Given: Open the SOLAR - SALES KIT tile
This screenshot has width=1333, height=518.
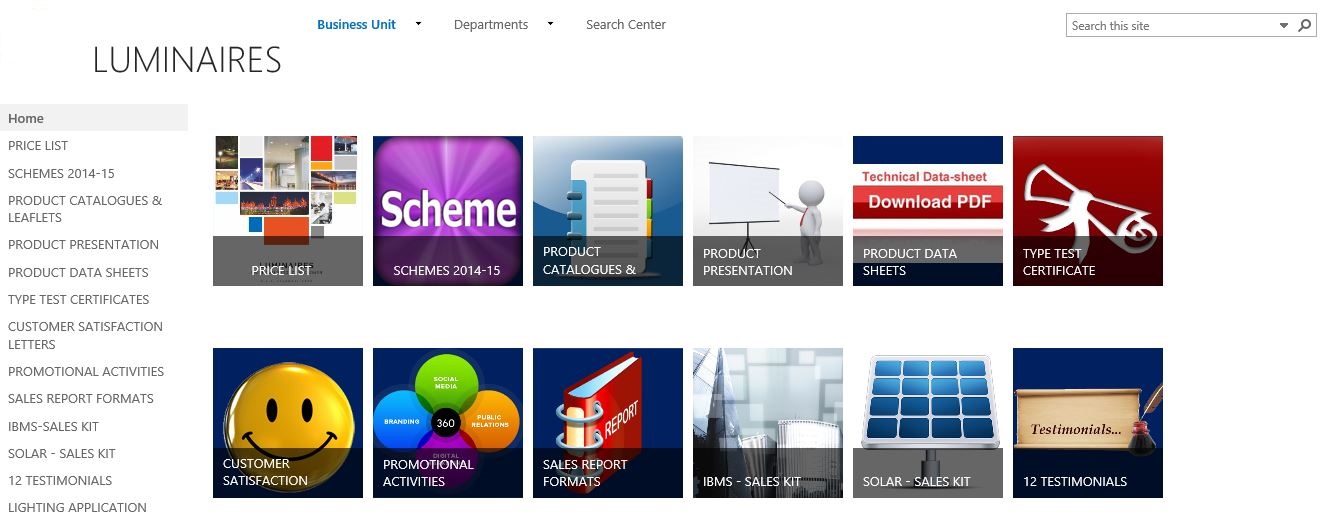Looking at the screenshot, I should pos(928,423).
